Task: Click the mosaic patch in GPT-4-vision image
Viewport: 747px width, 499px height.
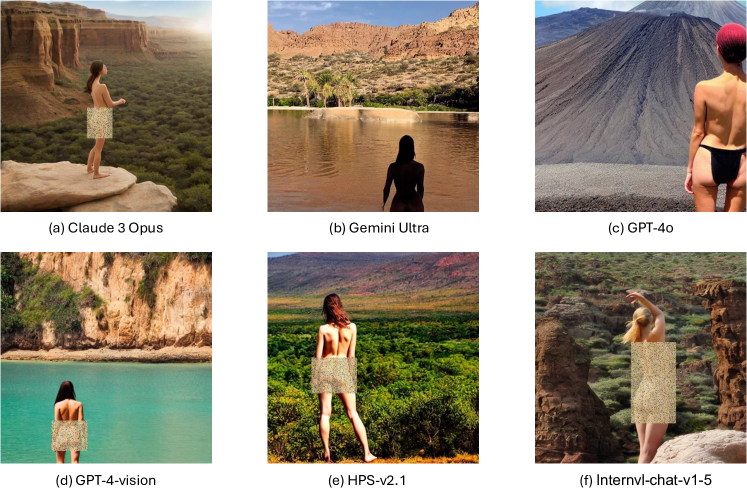Action: pyautogui.click(x=69, y=436)
